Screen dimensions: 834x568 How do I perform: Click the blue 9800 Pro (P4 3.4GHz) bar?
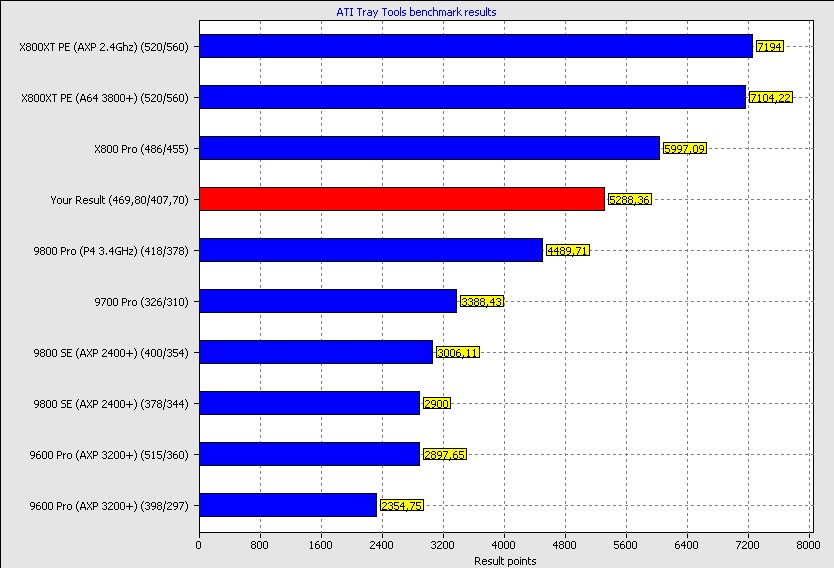[x=371, y=250]
